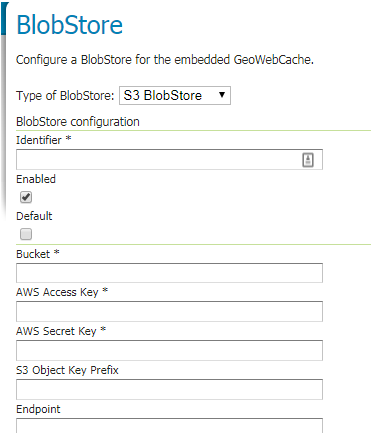Viewport: 371px width, 434px height.
Task: Click the autofill icon in Identifier field
Action: pos(308,160)
